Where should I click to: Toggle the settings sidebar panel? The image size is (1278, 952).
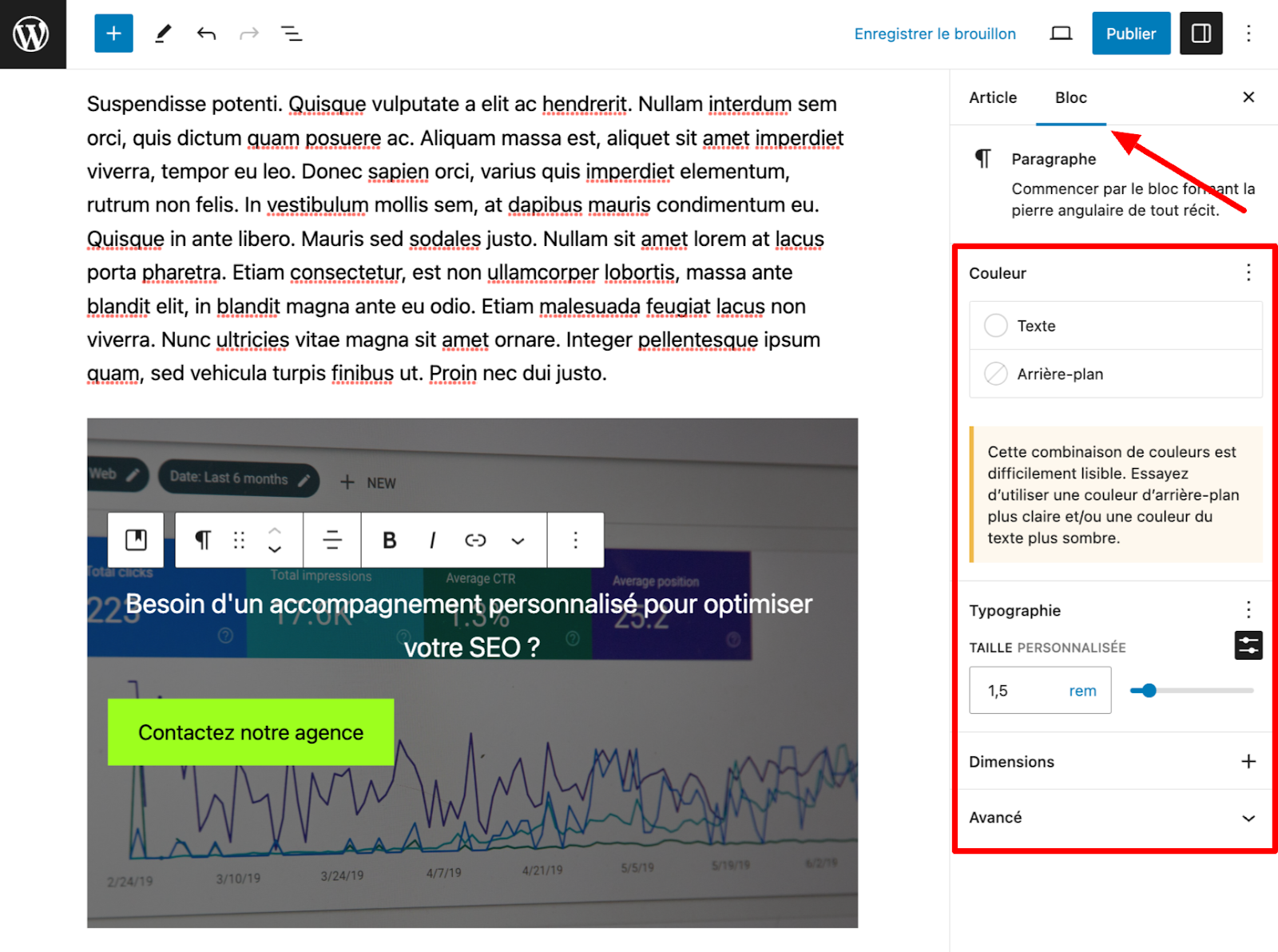[1201, 34]
